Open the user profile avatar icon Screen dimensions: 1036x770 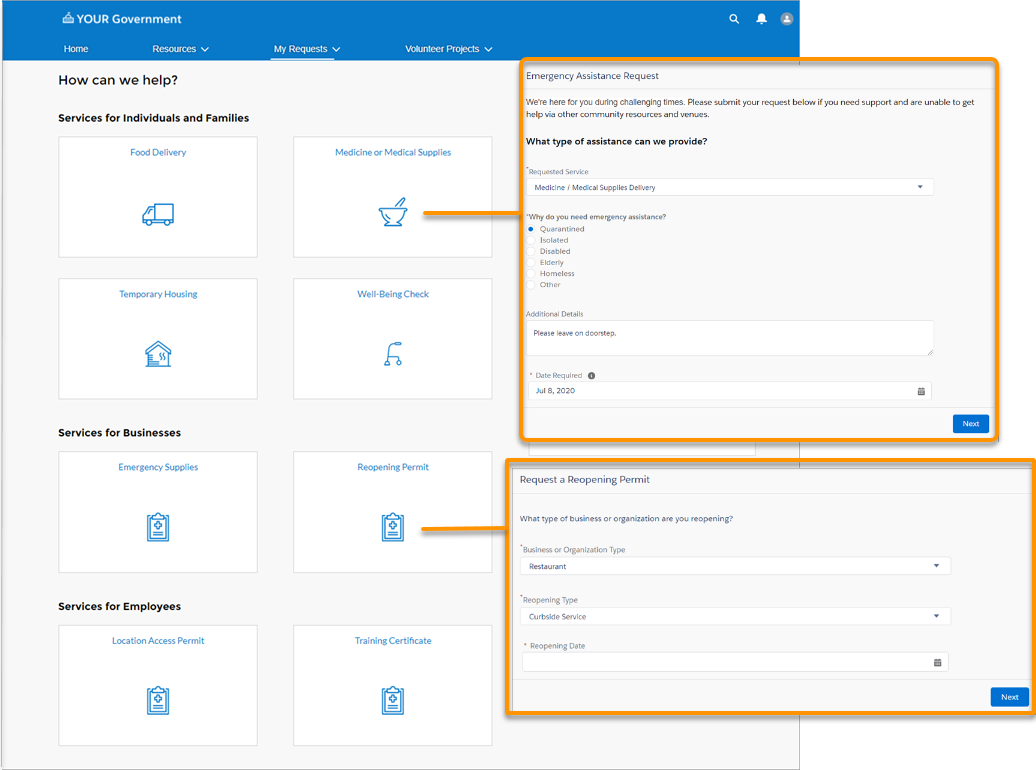coord(787,19)
